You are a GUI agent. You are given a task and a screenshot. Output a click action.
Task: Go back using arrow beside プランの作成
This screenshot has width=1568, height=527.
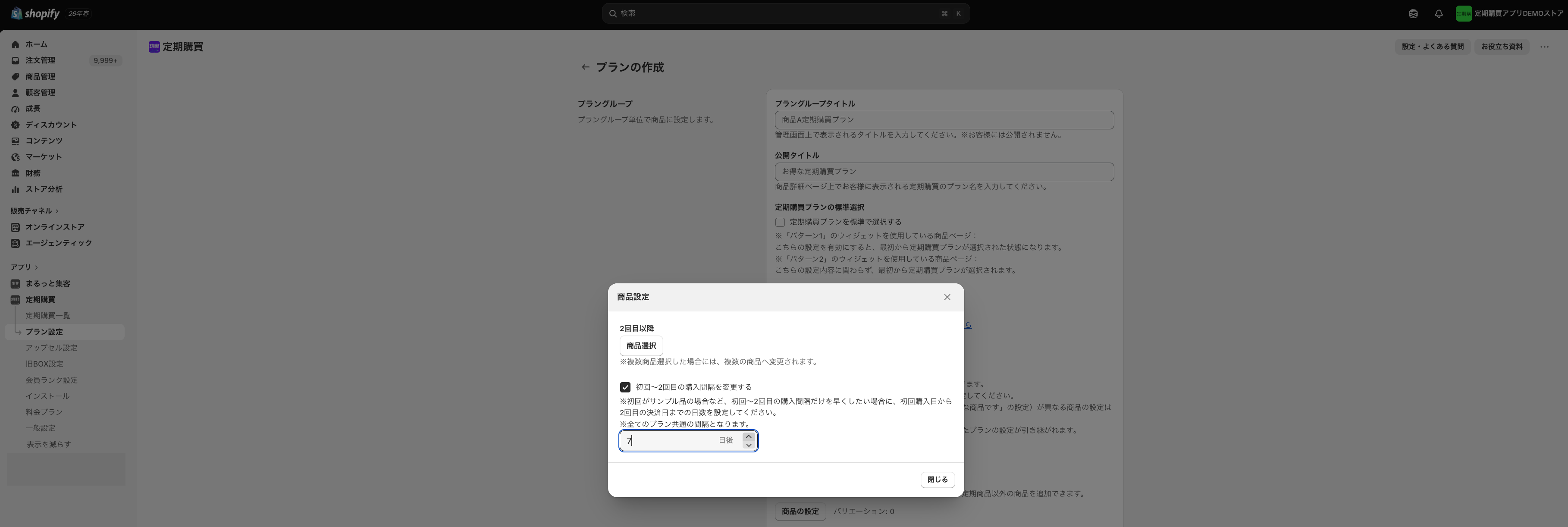point(585,67)
